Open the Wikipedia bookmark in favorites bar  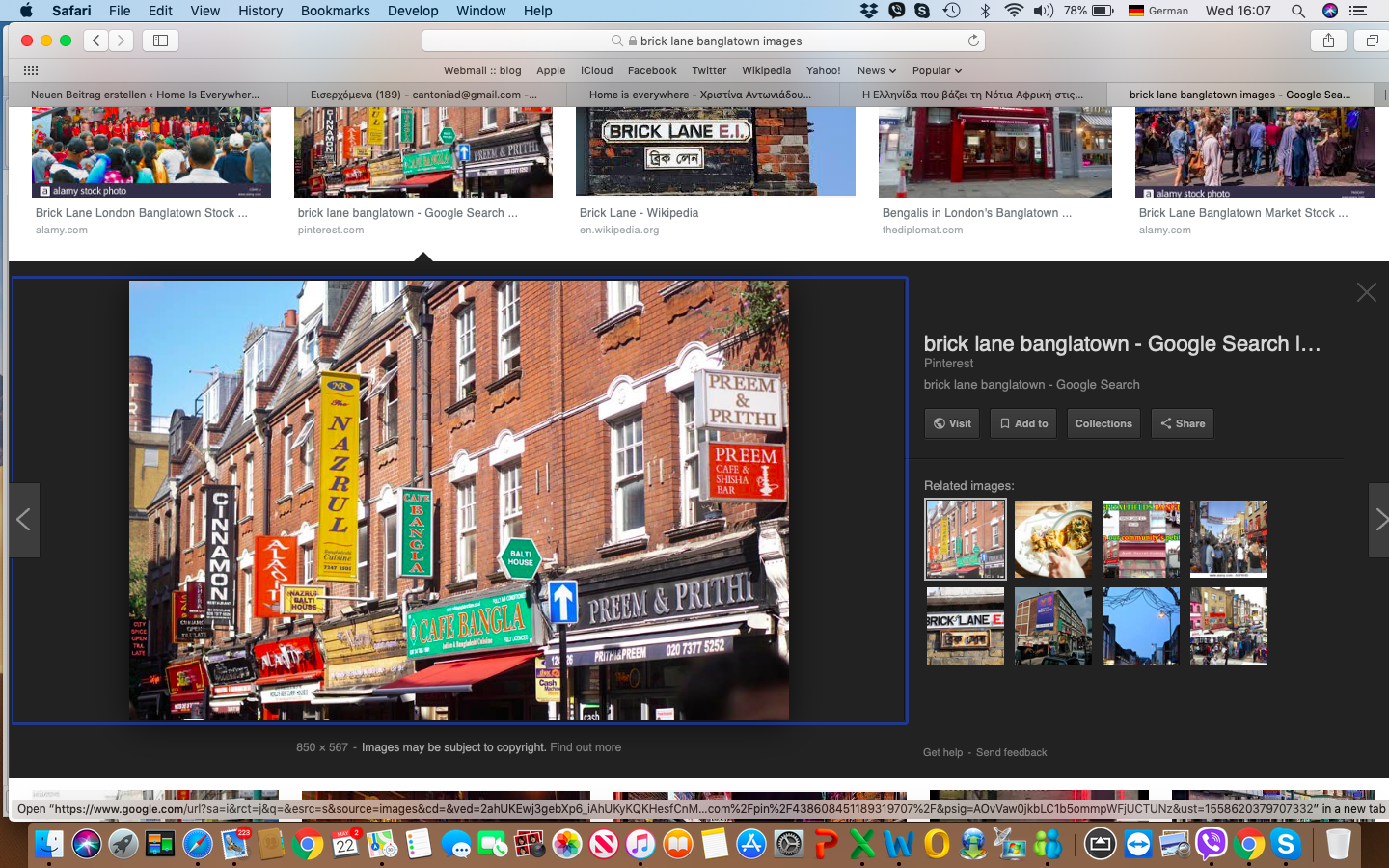[x=766, y=70]
